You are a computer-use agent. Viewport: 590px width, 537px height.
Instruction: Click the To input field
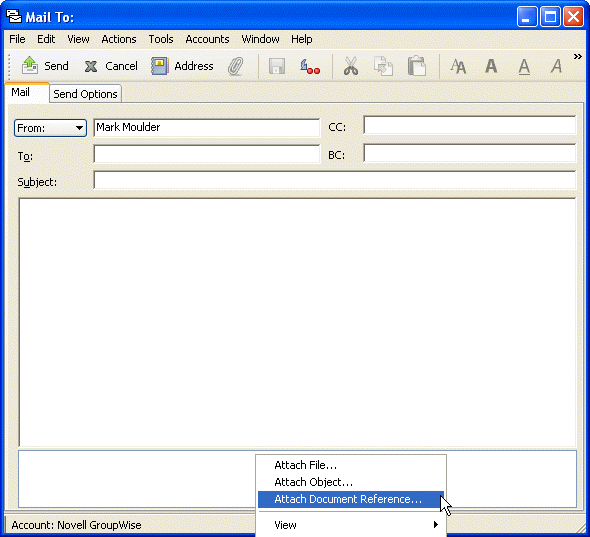(x=207, y=154)
